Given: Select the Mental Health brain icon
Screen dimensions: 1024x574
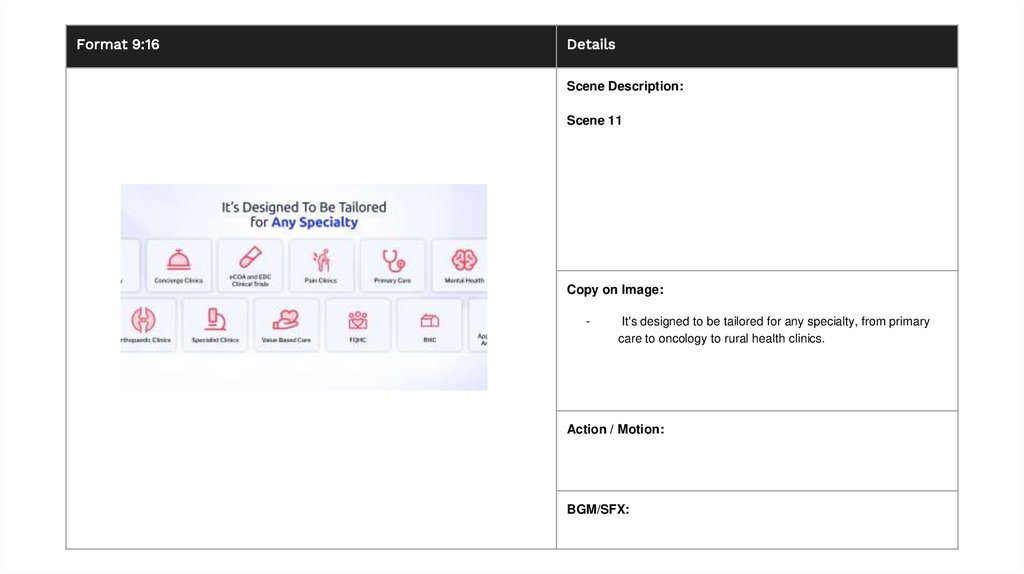Looking at the screenshot, I should (x=464, y=260).
